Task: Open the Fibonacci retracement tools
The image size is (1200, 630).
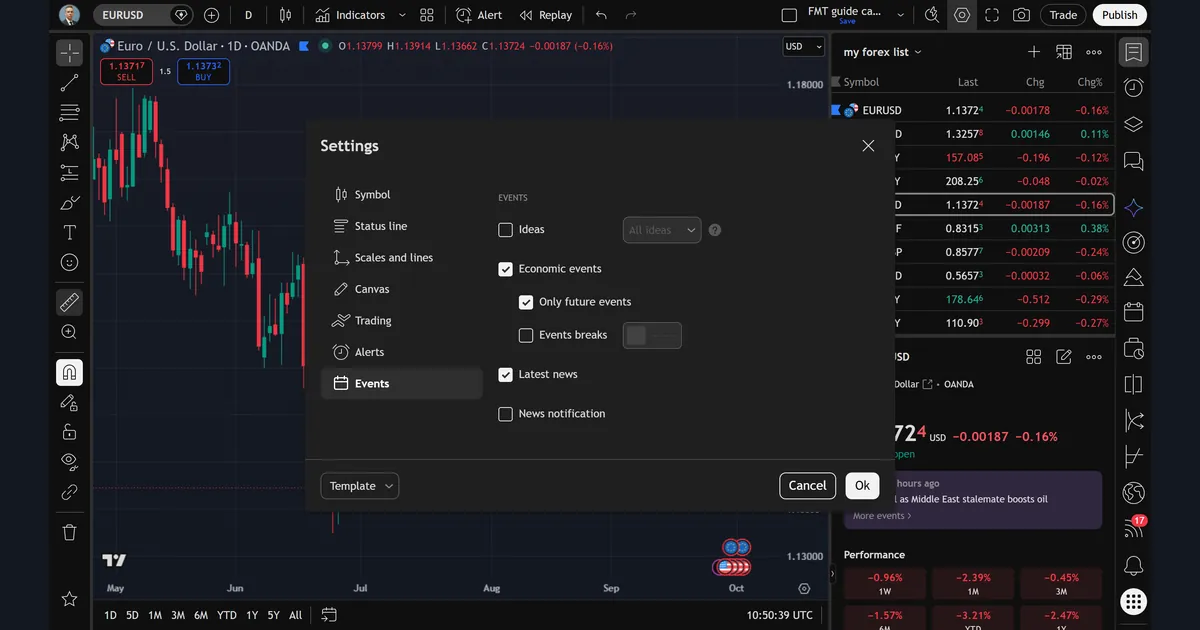Action: [69, 112]
